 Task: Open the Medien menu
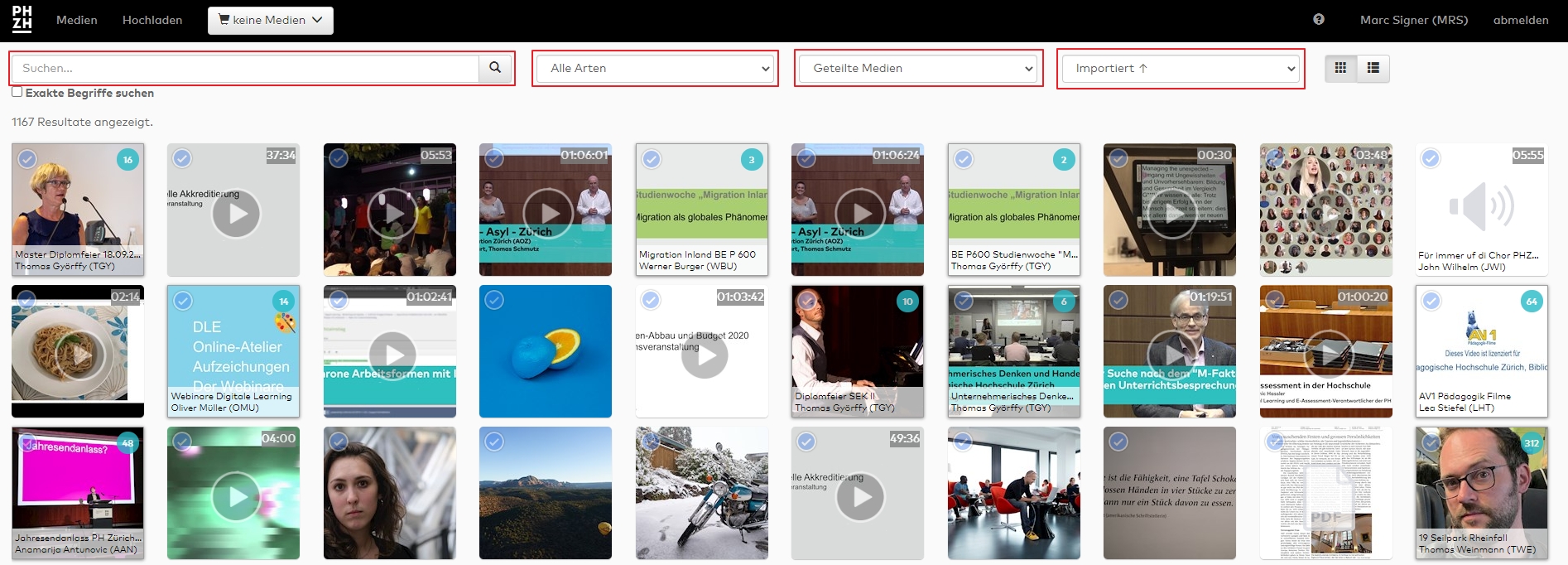coord(76,20)
